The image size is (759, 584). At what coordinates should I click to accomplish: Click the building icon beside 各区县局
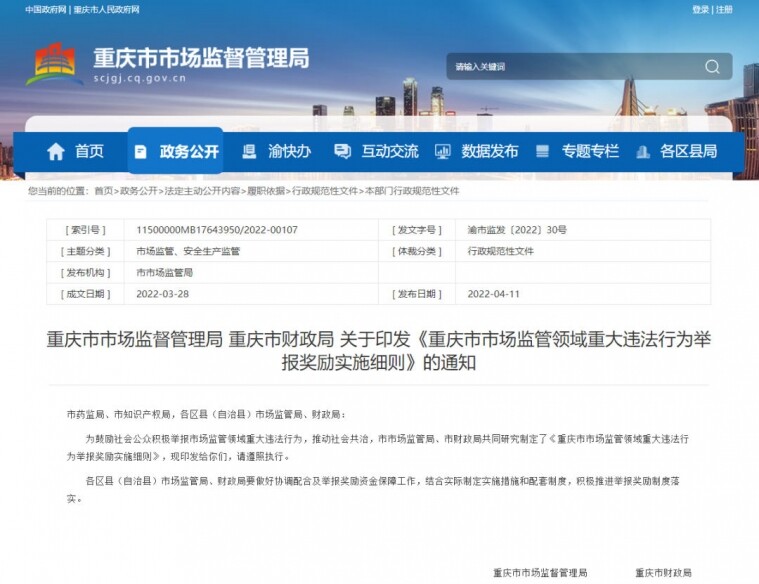pos(642,152)
